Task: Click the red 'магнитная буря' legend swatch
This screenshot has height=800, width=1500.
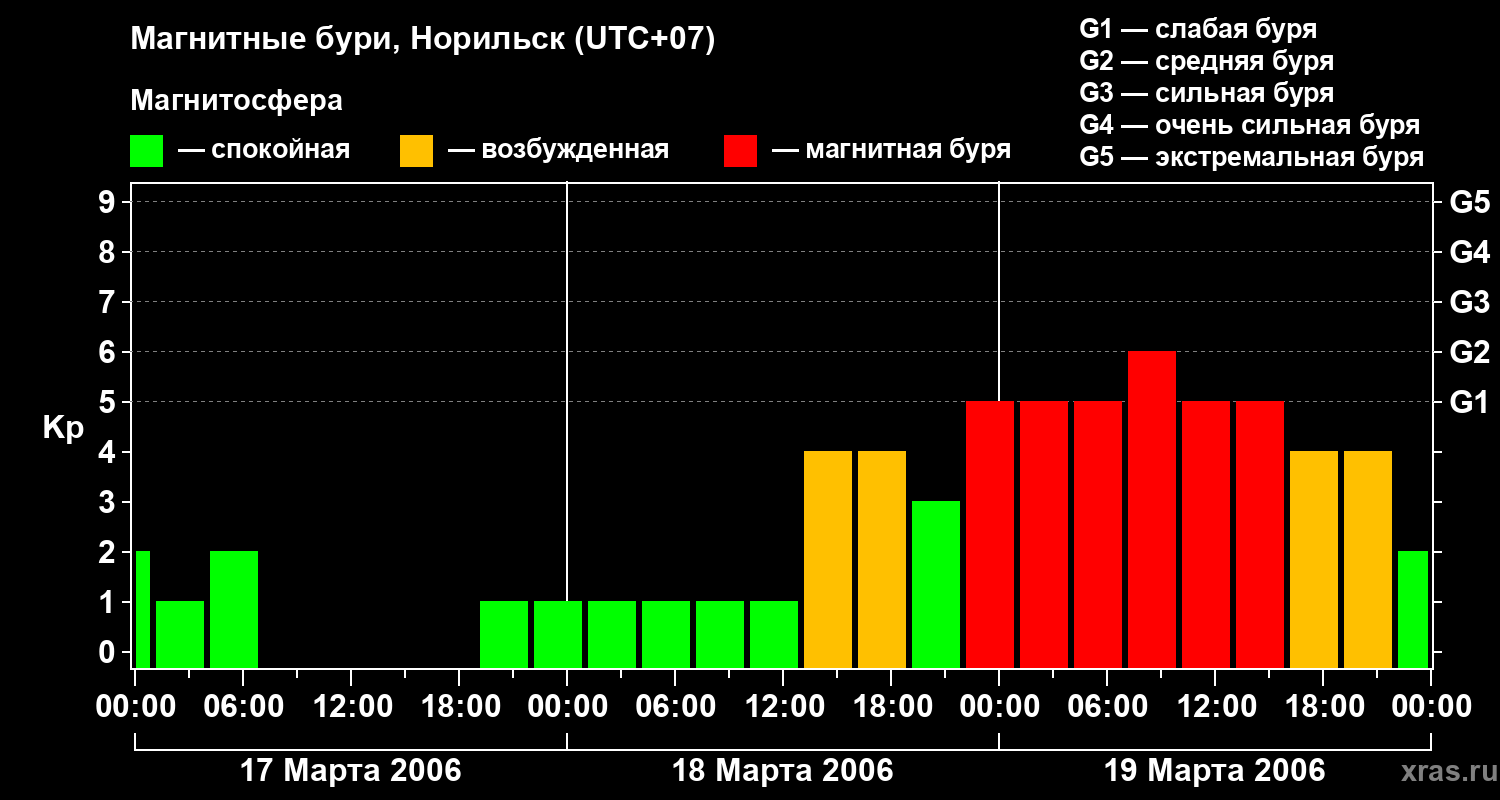Action: [740, 151]
